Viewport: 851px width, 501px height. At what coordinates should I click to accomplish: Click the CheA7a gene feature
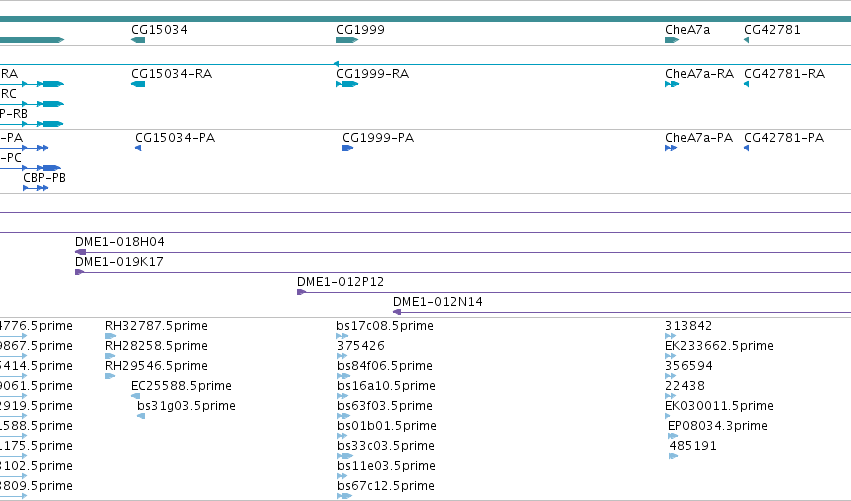click(x=672, y=40)
